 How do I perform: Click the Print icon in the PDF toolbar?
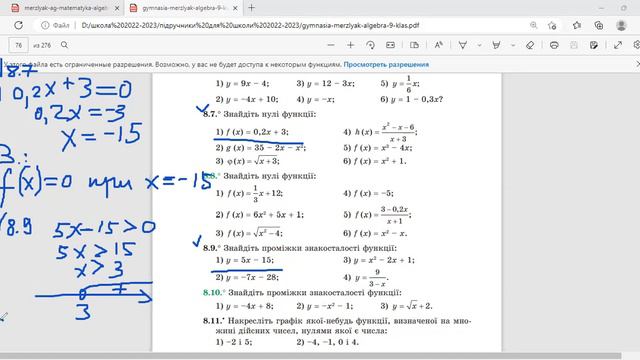[x=554, y=45]
